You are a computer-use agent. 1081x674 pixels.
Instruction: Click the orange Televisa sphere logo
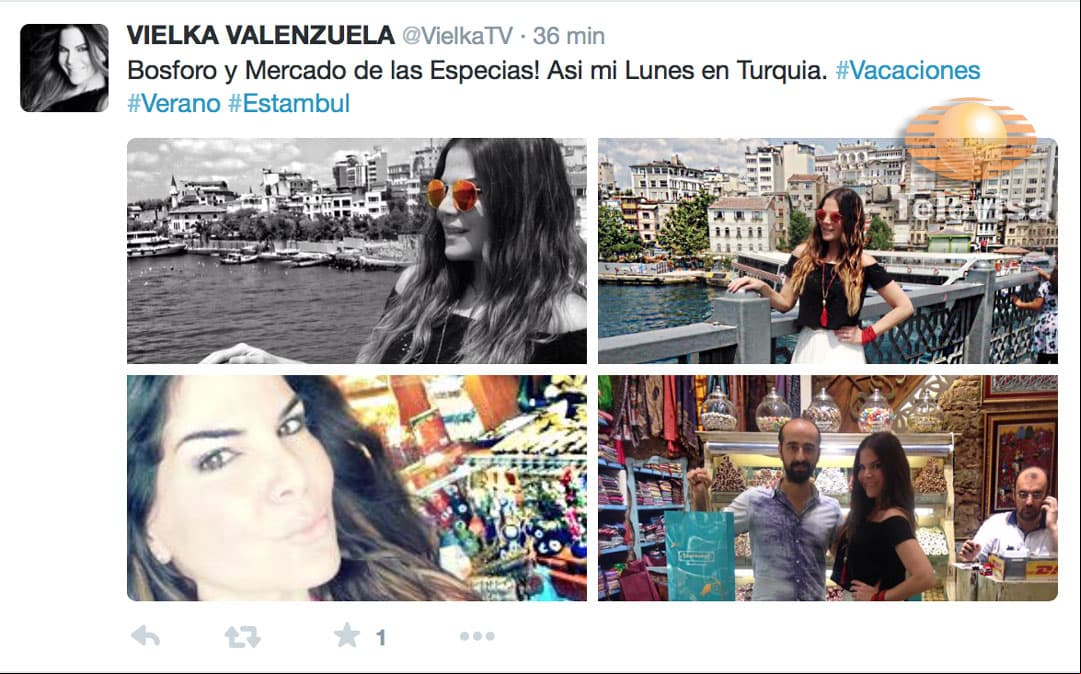pos(970,140)
